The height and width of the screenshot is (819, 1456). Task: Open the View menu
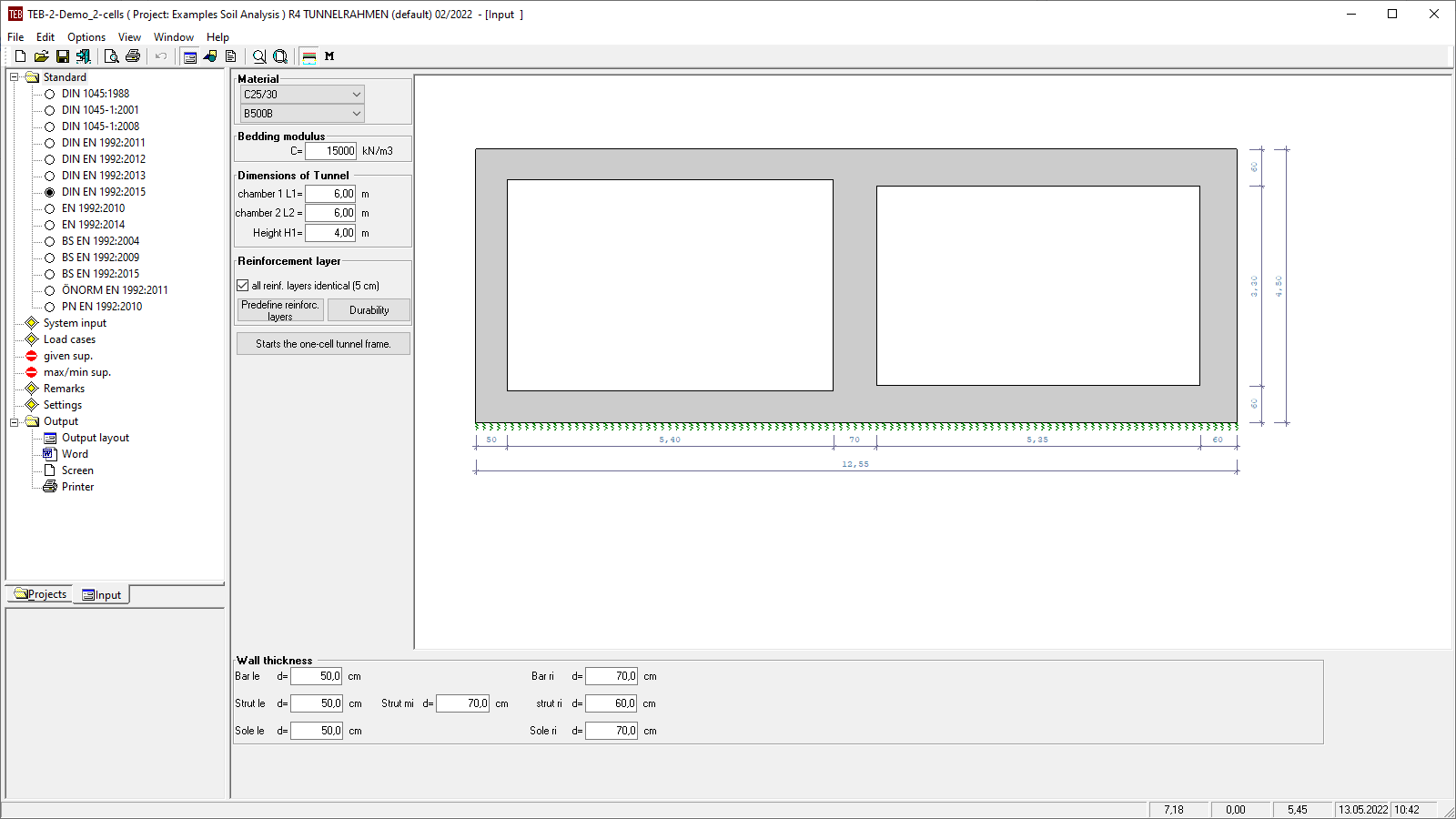(x=129, y=37)
